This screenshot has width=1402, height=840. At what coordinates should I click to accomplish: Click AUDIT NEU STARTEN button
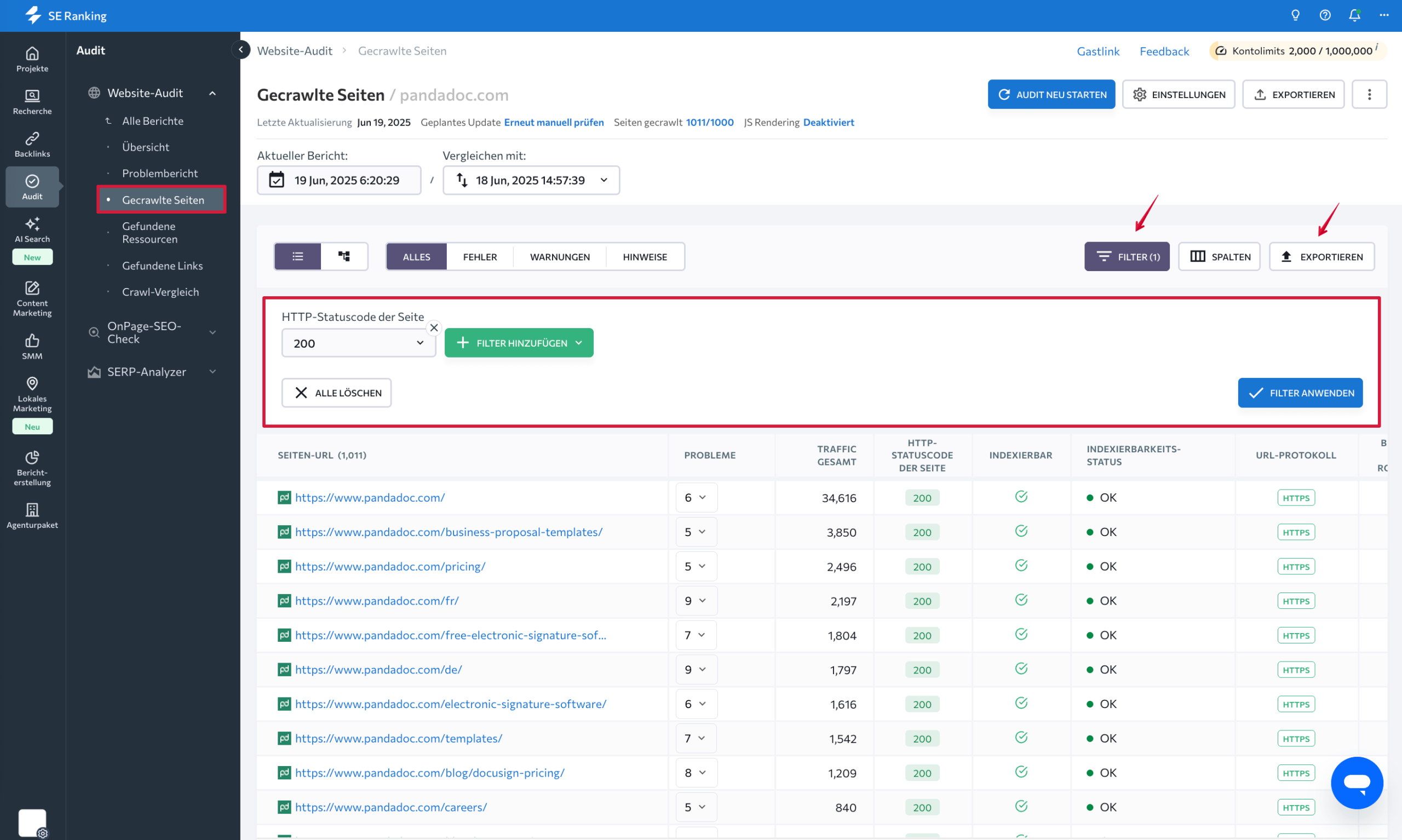coord(1051,95)
